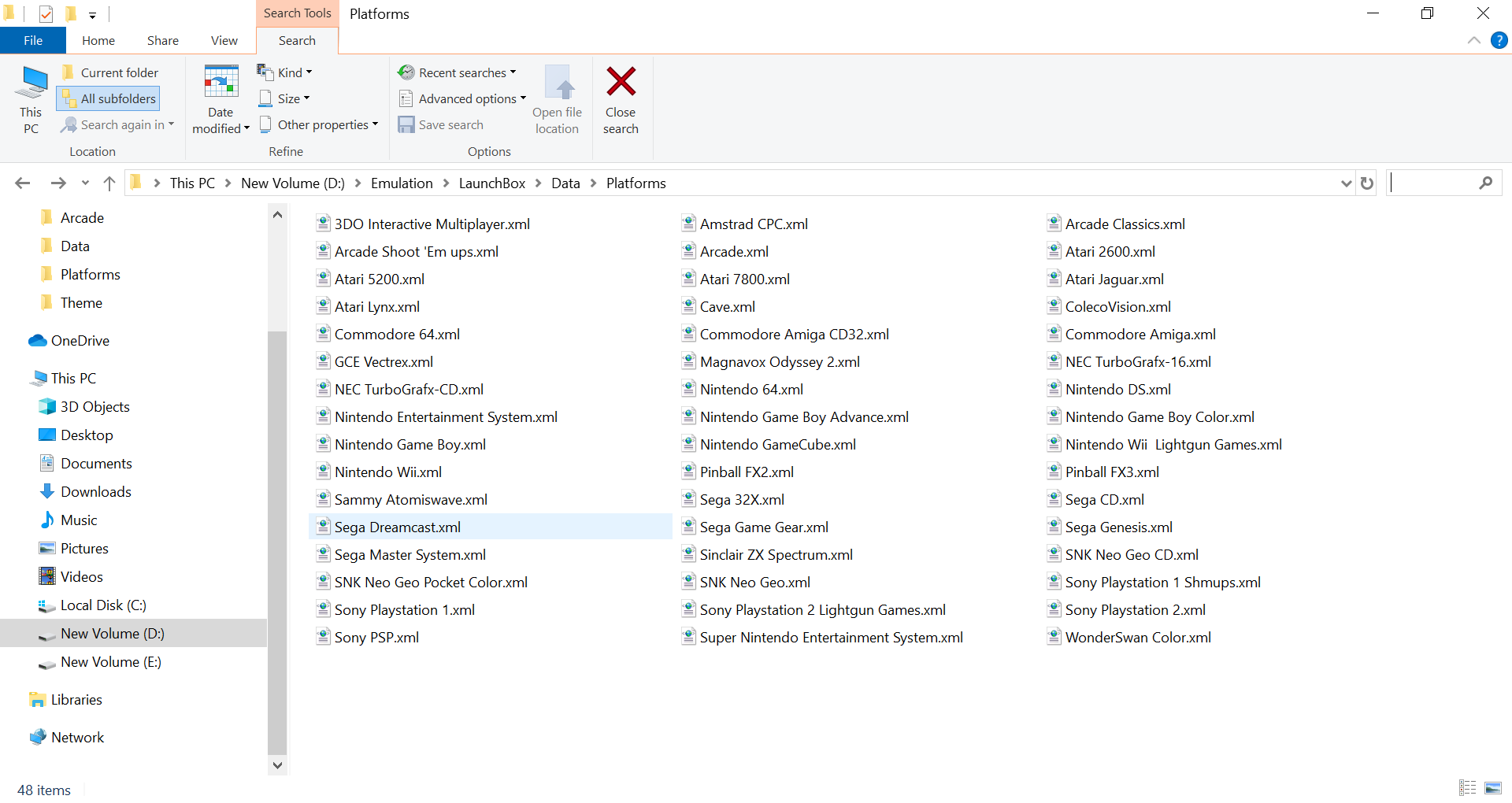Select Current folder search scope

tap(110, 72)
